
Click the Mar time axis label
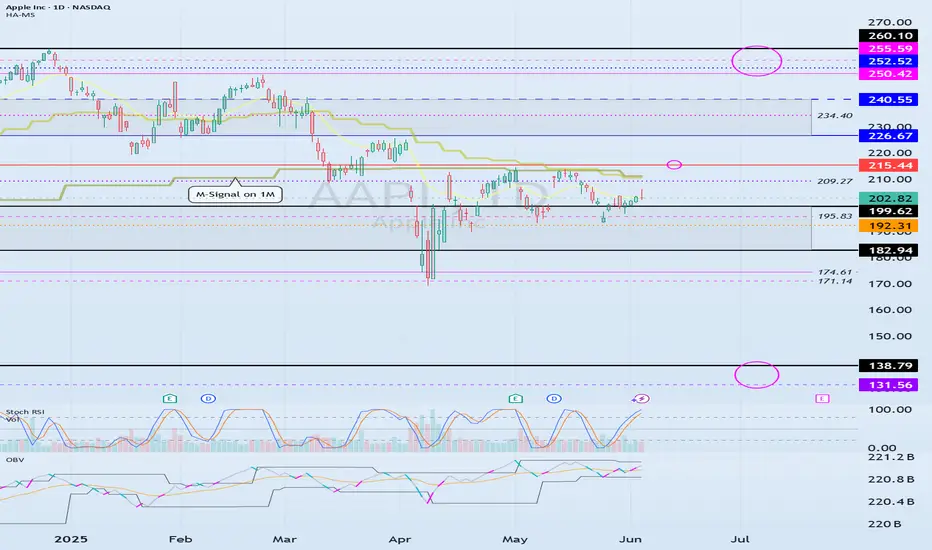(x=285, y=539)
